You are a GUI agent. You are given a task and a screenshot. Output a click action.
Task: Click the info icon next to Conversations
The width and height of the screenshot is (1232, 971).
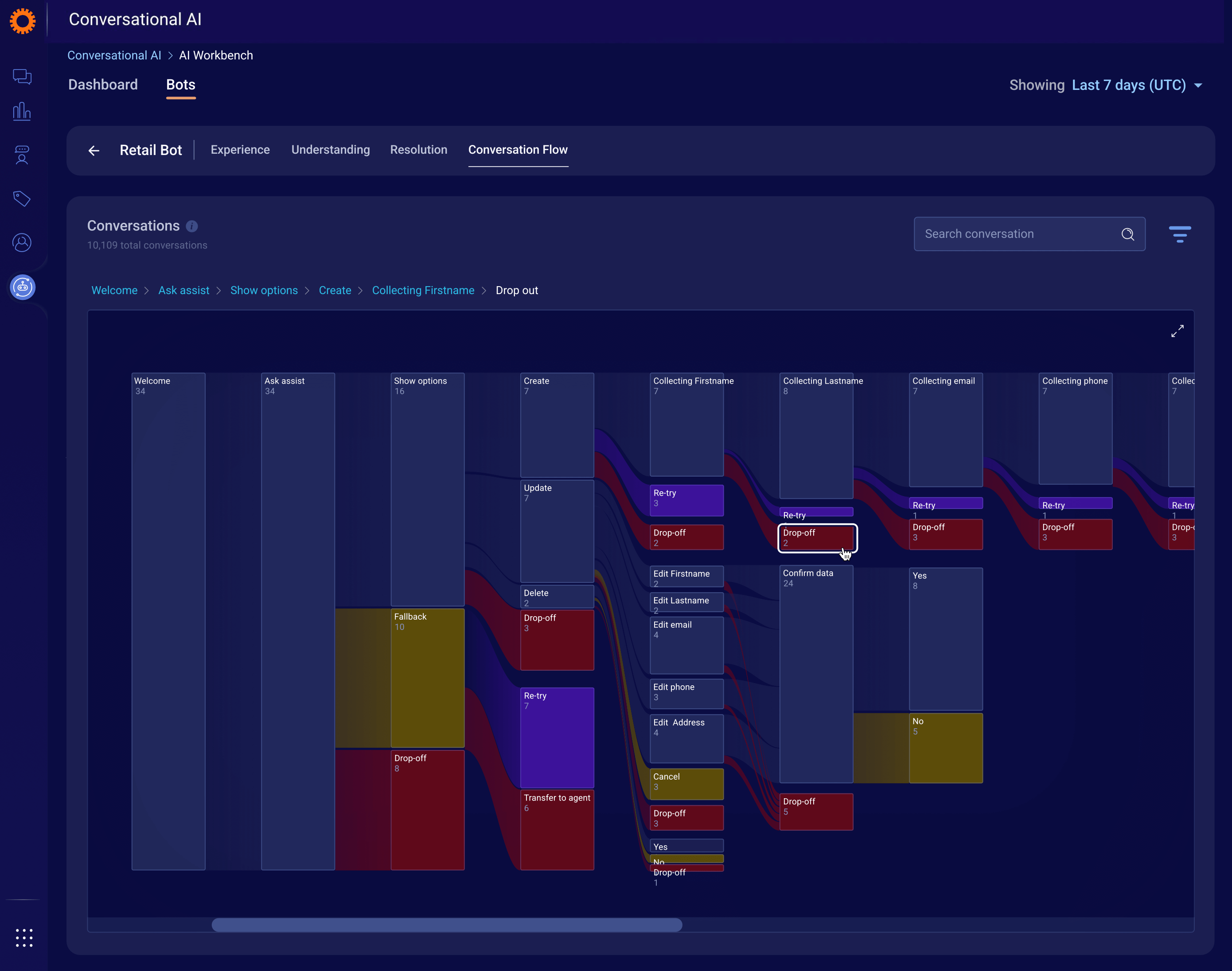point(192,226)
